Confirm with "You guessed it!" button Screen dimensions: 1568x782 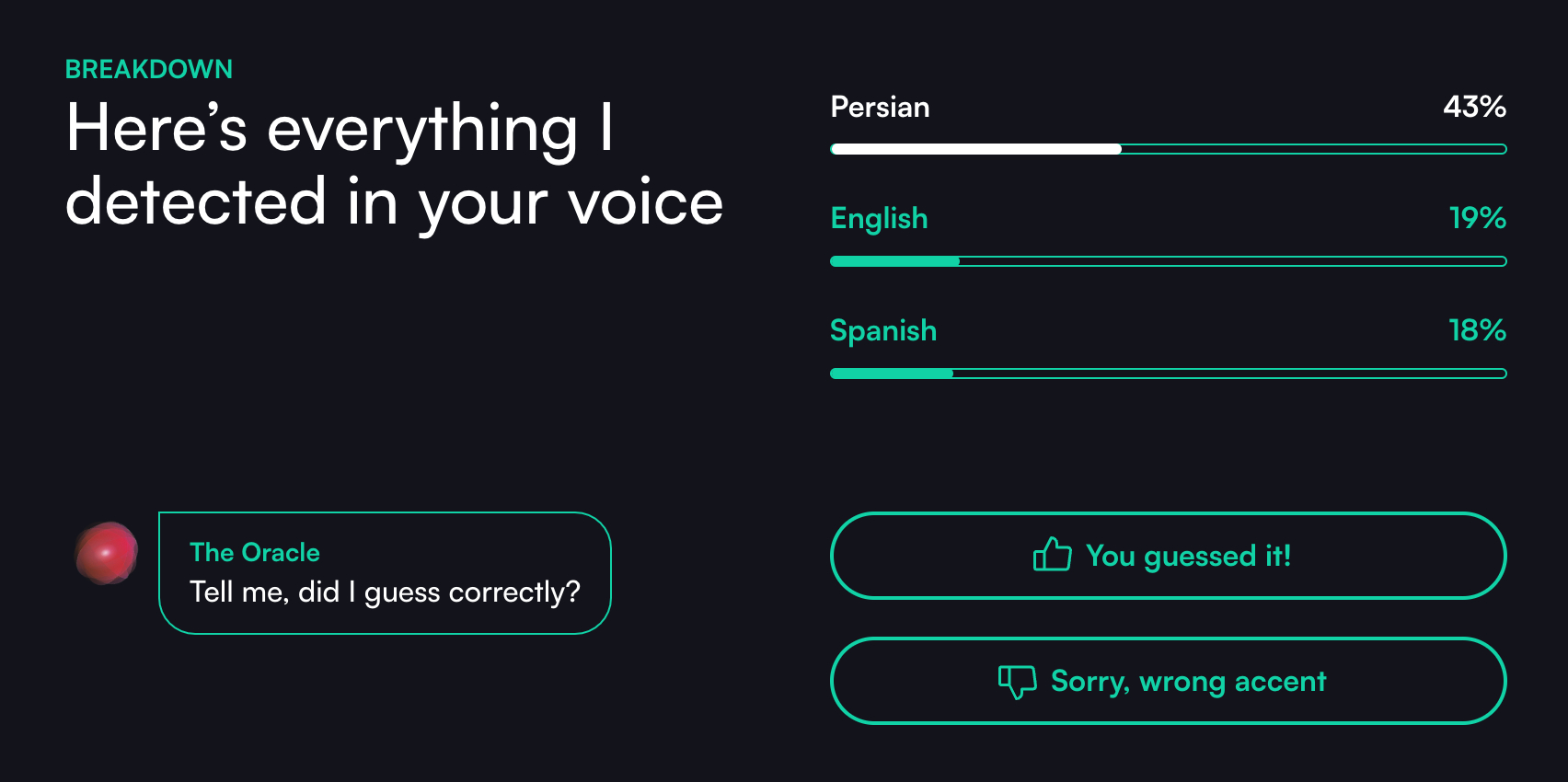click(x=1168, y=556)
